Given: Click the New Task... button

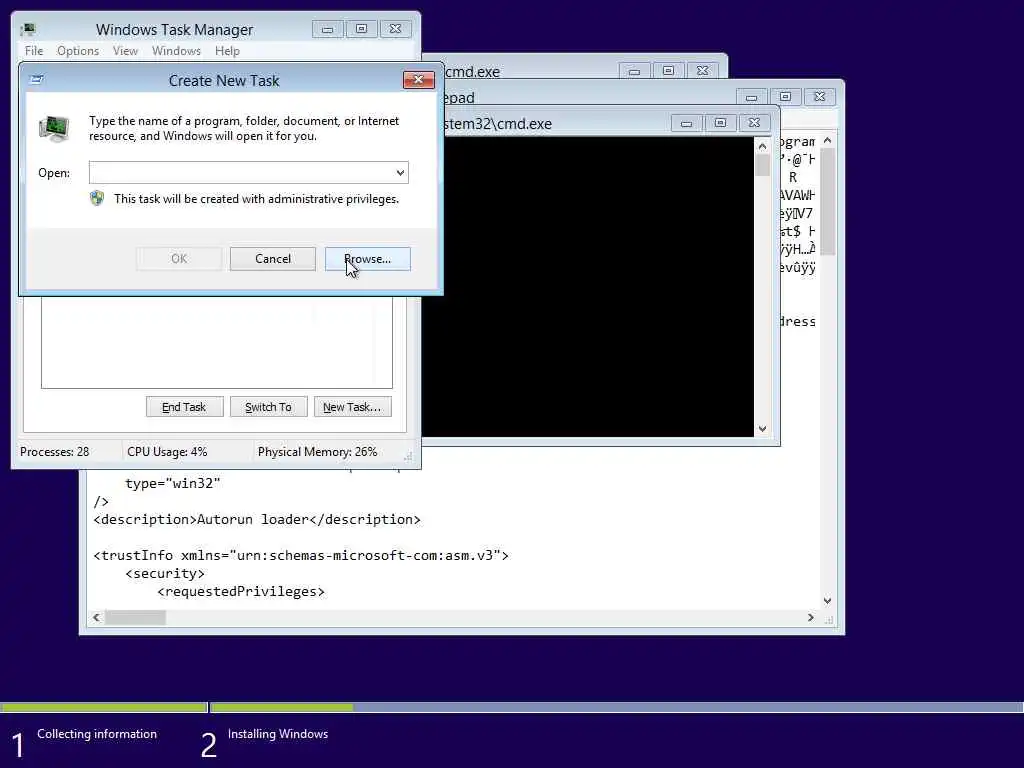Looking at the screenshot, I should click(353, 407).
